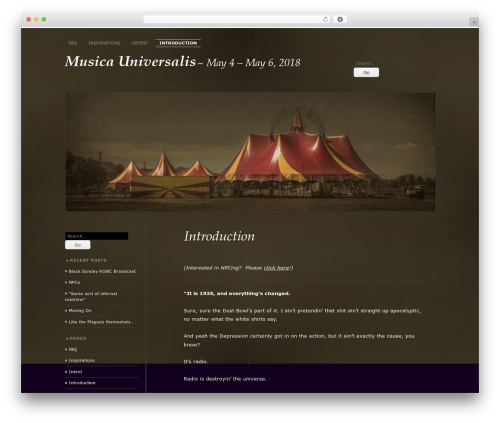The image size is (500, 423).
Task: Select the Introduction top menu item
Action: [178, 43]
